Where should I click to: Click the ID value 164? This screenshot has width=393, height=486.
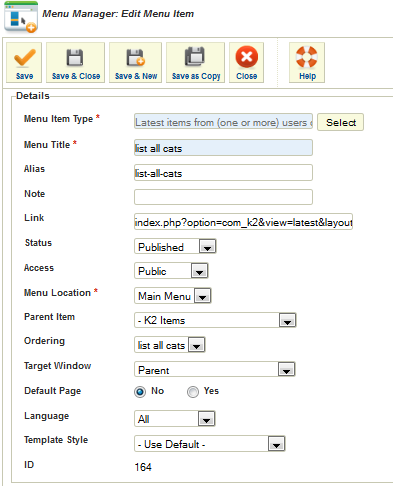[143, 467]
